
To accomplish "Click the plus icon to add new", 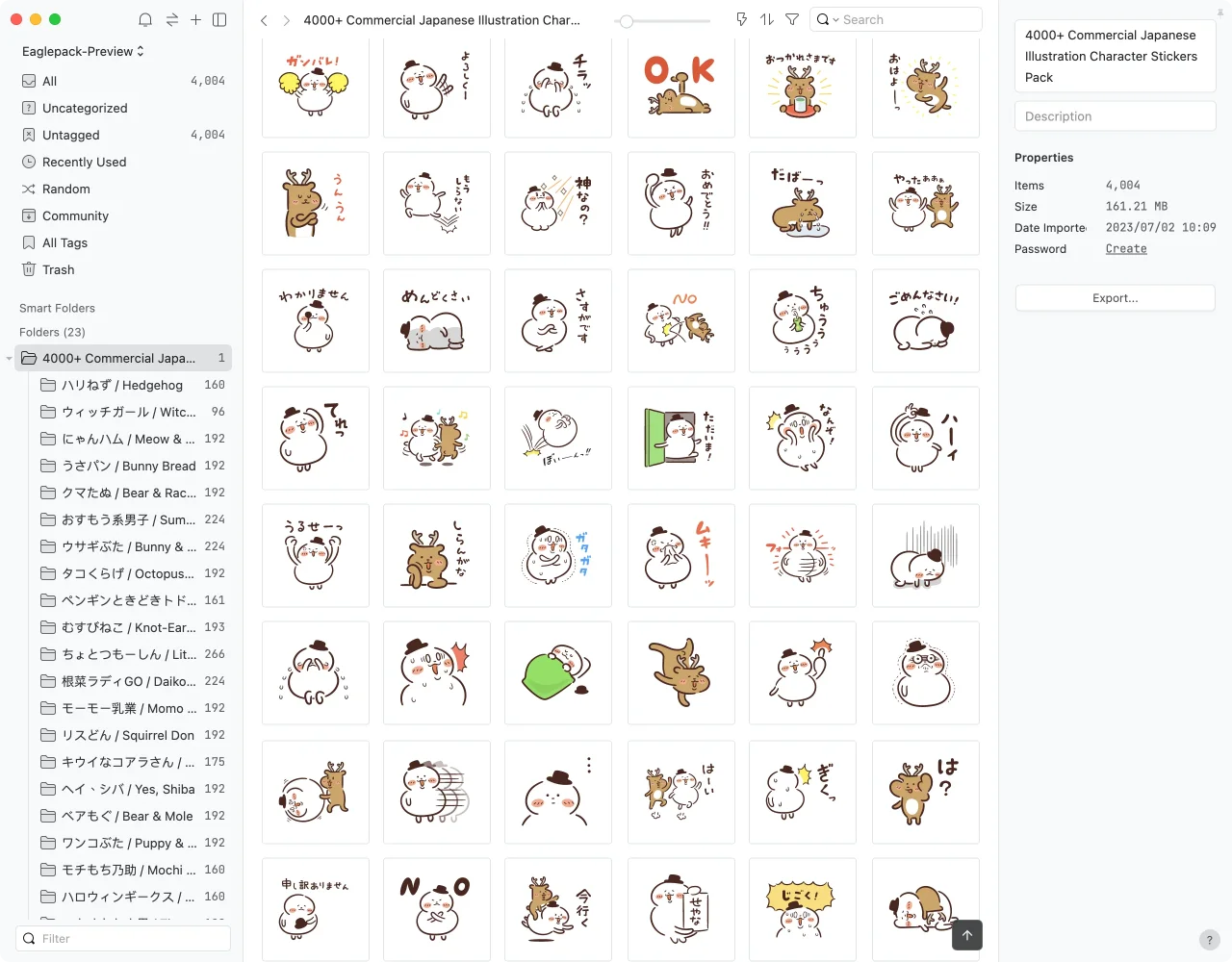I will (x=195, y=19).
